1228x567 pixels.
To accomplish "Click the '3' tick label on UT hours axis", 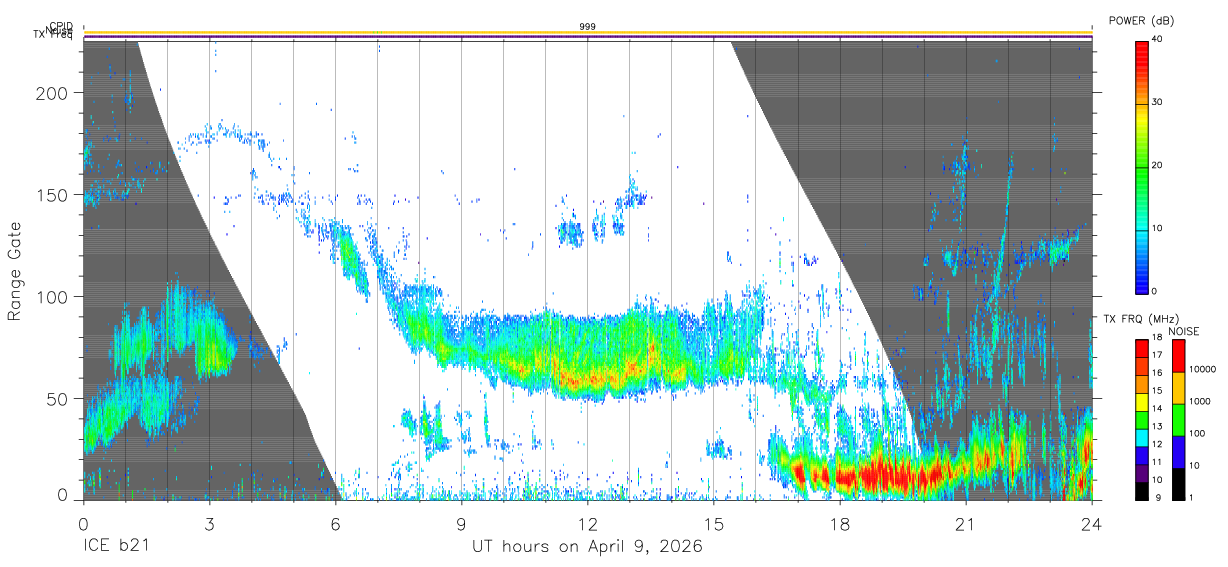I will tap(209, 524).
